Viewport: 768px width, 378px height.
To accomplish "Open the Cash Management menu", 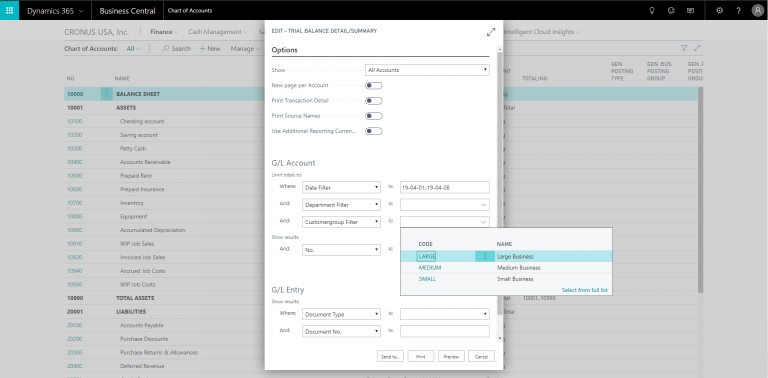I will (x=218, y=32).
